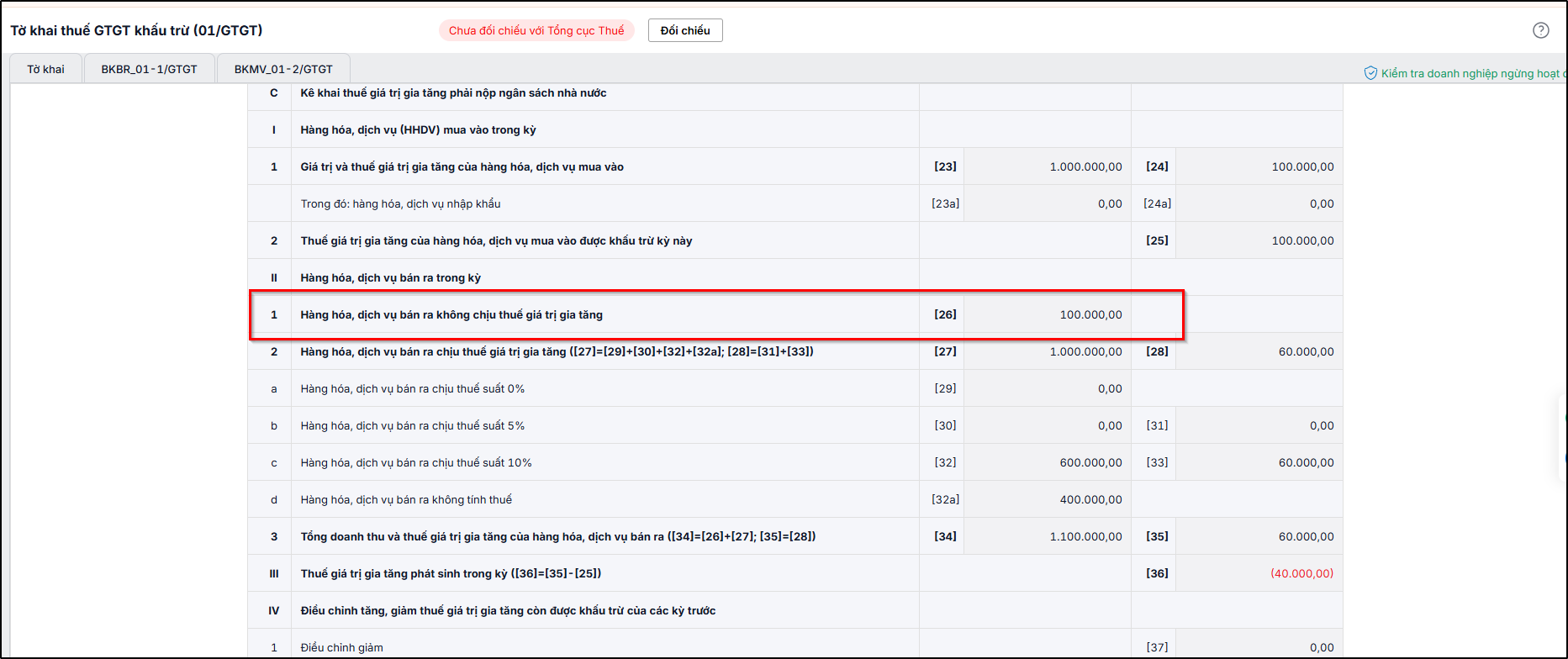Click the 'Chưa đối chiếu với Tổng cục Thuế' badge
Image resolution: width=1568 pixels, height=659 pixels.
tap(536, 30)
